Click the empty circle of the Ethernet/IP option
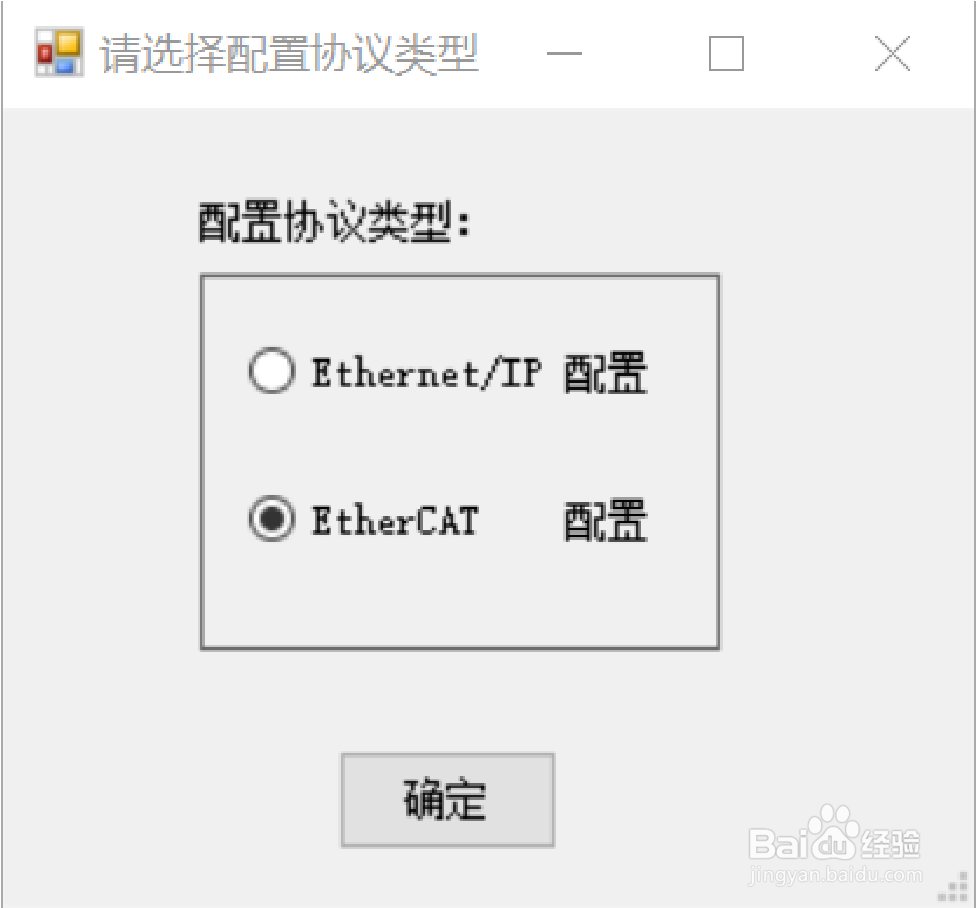Image resolution: width=976 pixels, height=908 pixels. (271, 370)
